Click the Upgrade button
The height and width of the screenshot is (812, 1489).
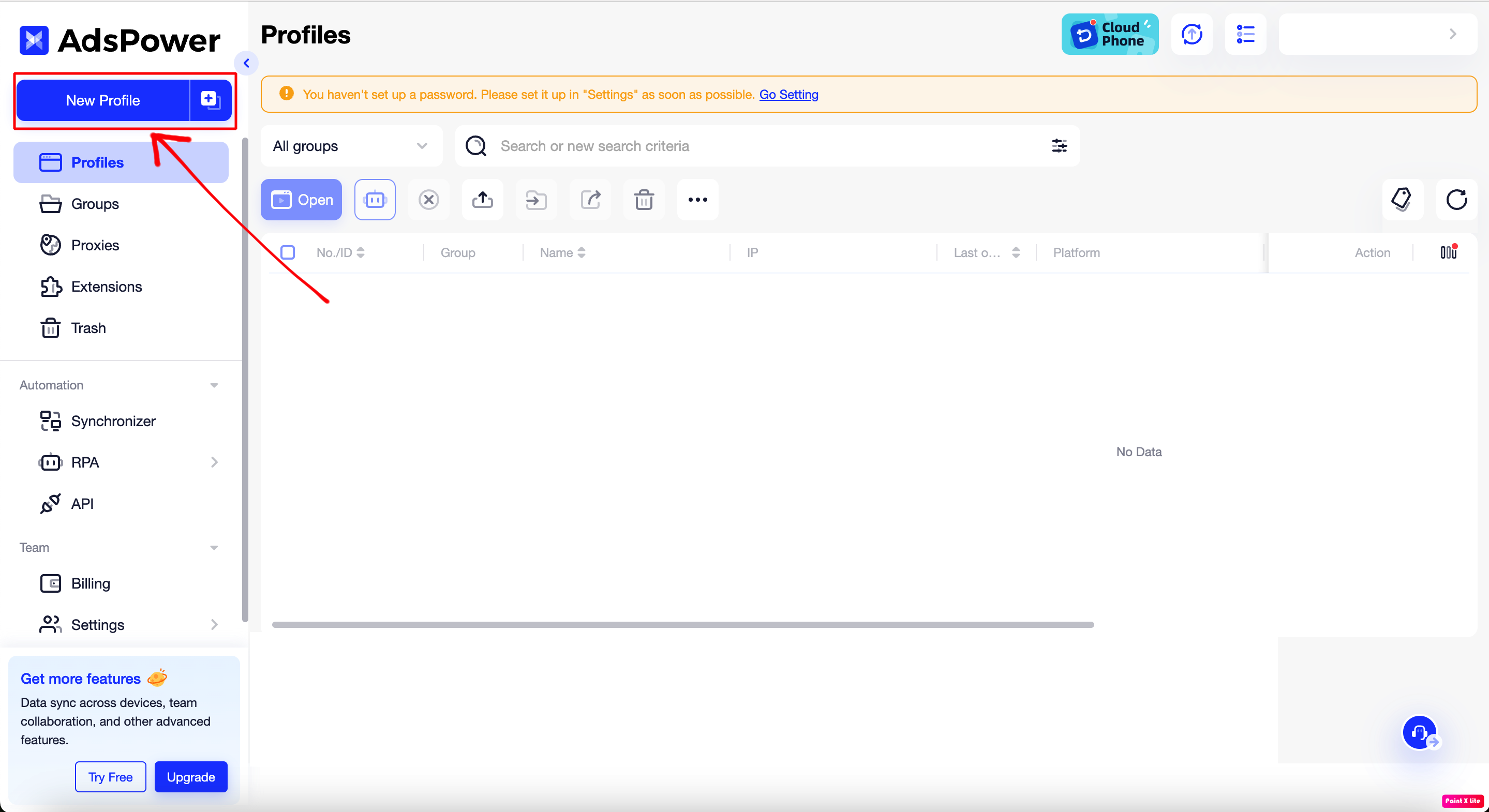[x=191, y=777]
